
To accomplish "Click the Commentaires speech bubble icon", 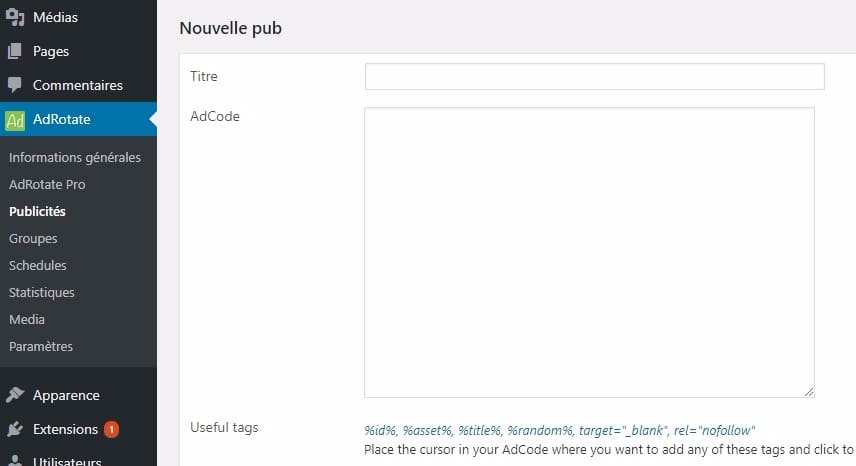I will 15,85.
